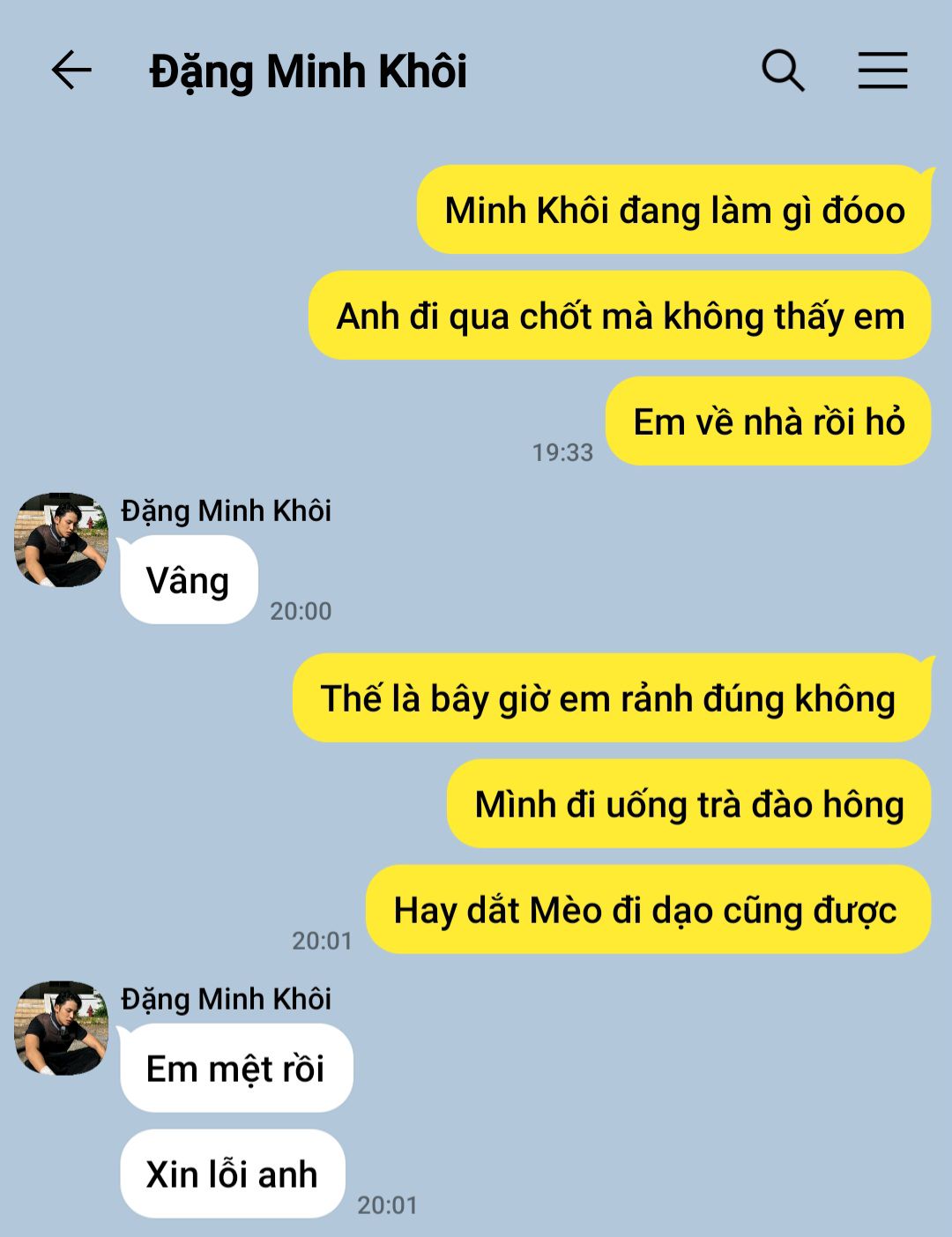Open chat search magnifier icon
Viewport: 952px width, 1237px height.
click(x=783, y=71)
